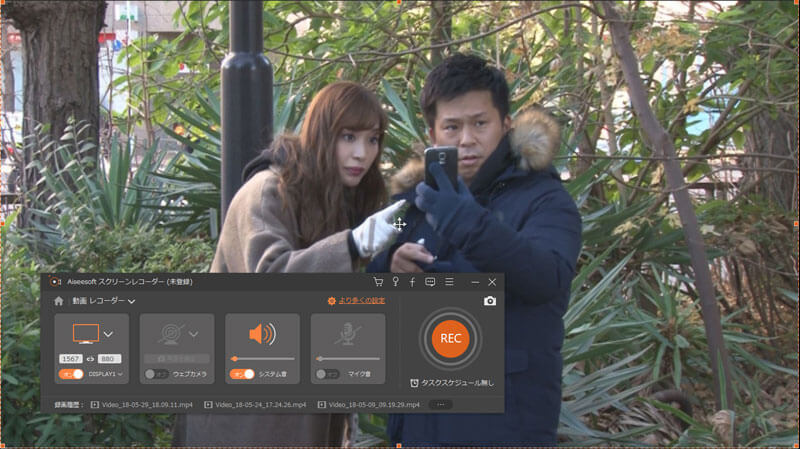Screen dimensions: 800x449
Task: Open the hamburger menu
Action: tap(450, 282)
